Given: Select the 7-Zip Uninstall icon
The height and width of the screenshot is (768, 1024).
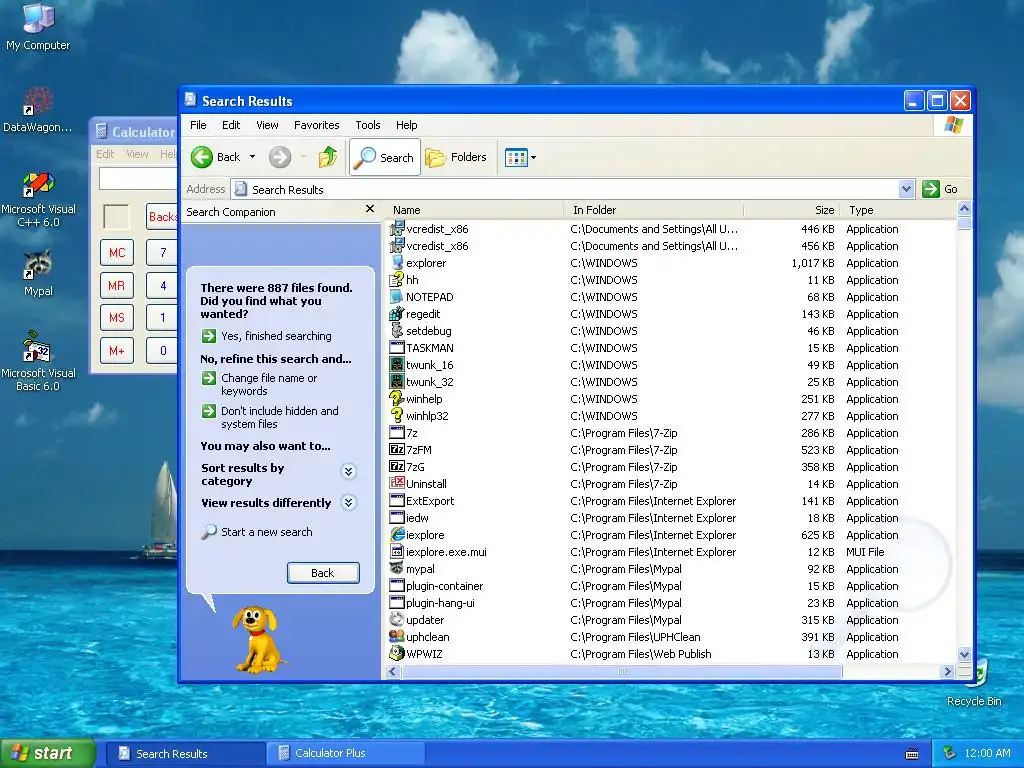Looking at the screenshot, I should pyautogui.click(x=396, y=483).
